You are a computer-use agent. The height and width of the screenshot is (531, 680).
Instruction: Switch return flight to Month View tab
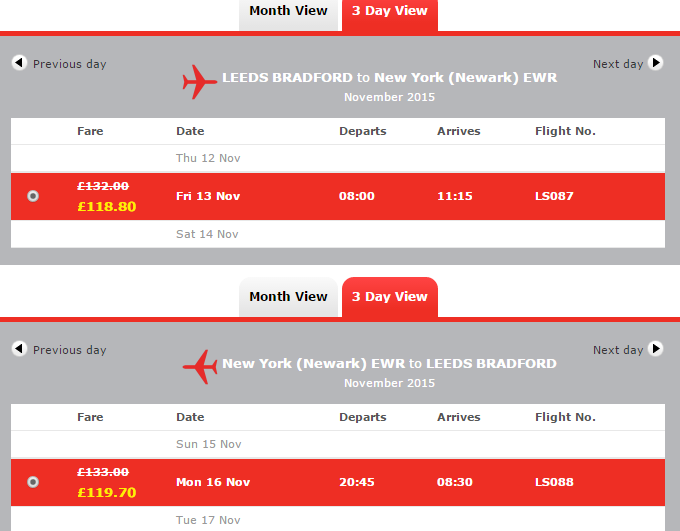click(x=288, y=297)
